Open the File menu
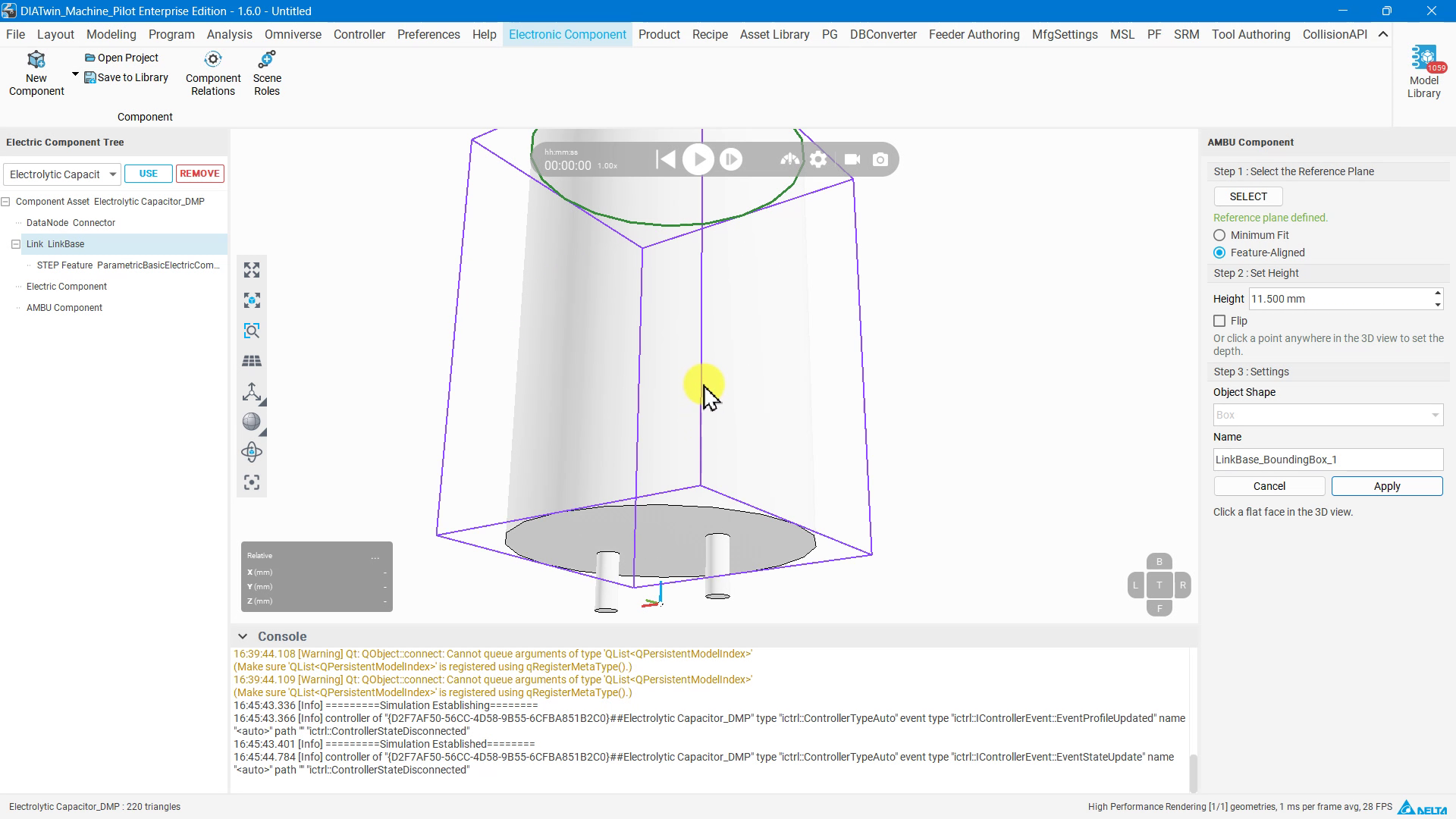Viewport: 1456px width, 819px height. [x=15, y=35]
